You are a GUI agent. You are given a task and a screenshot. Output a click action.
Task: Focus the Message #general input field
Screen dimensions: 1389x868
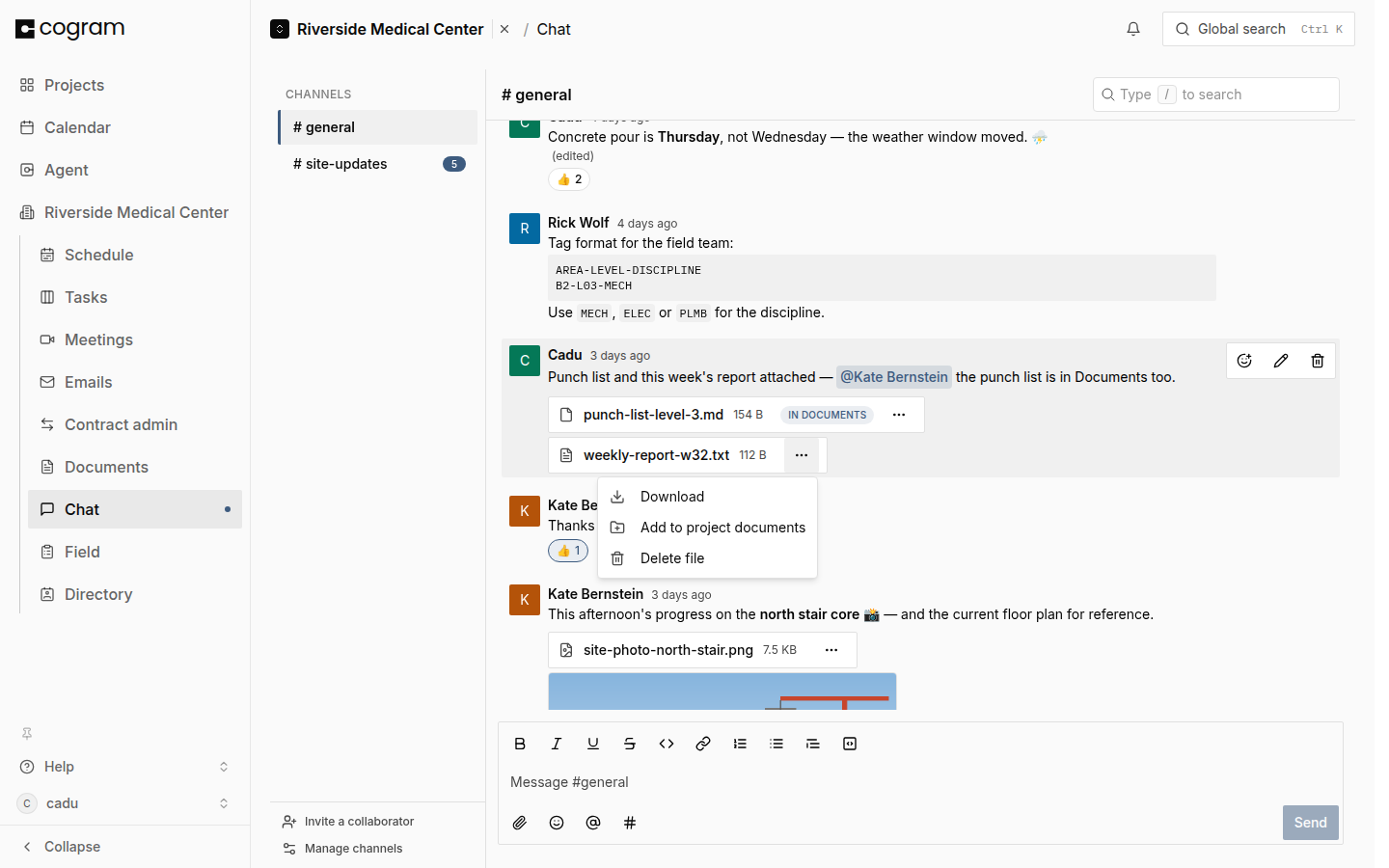click(x=920, y=782)
